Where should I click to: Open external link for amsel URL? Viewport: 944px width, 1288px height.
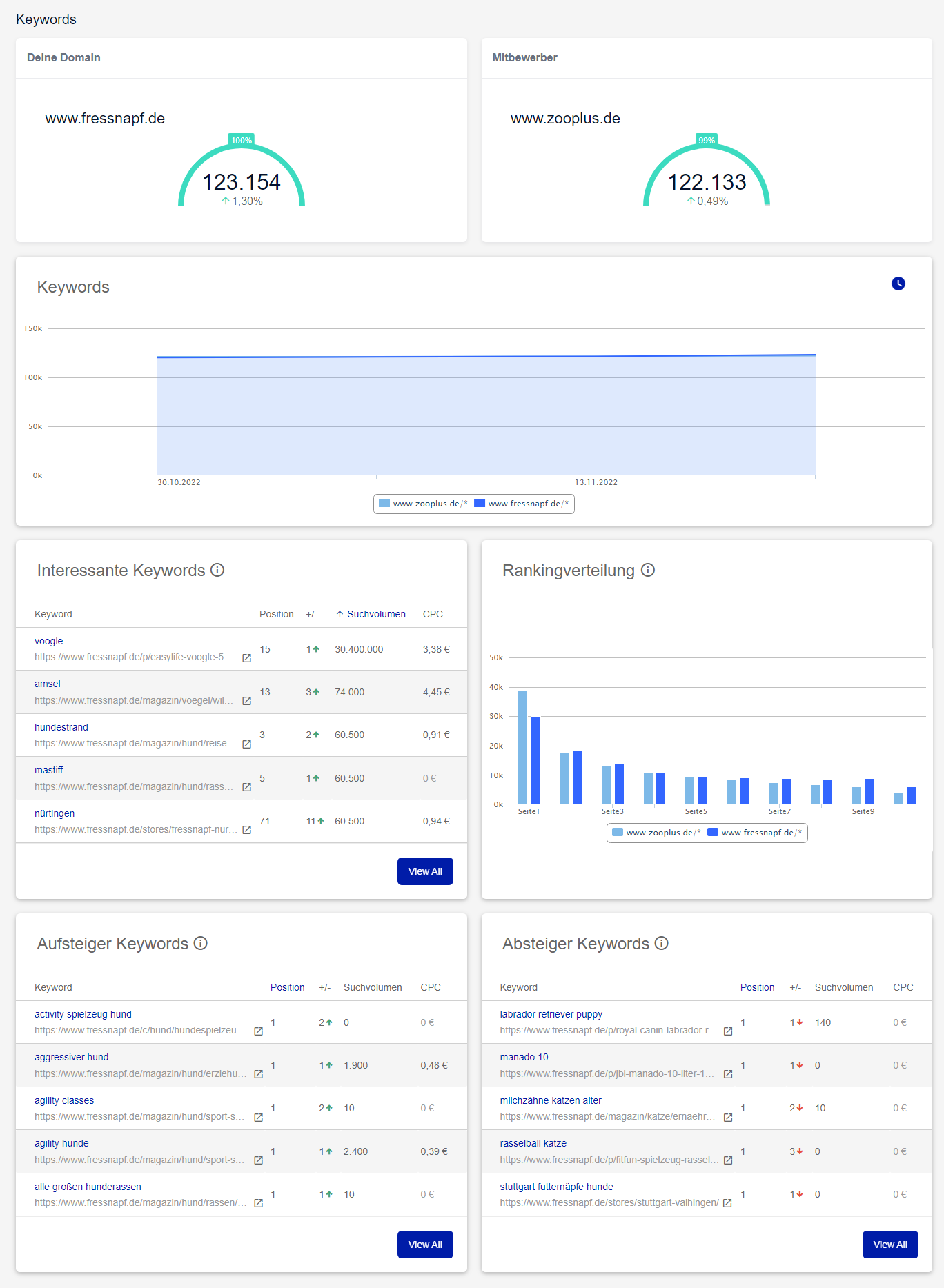246,701
